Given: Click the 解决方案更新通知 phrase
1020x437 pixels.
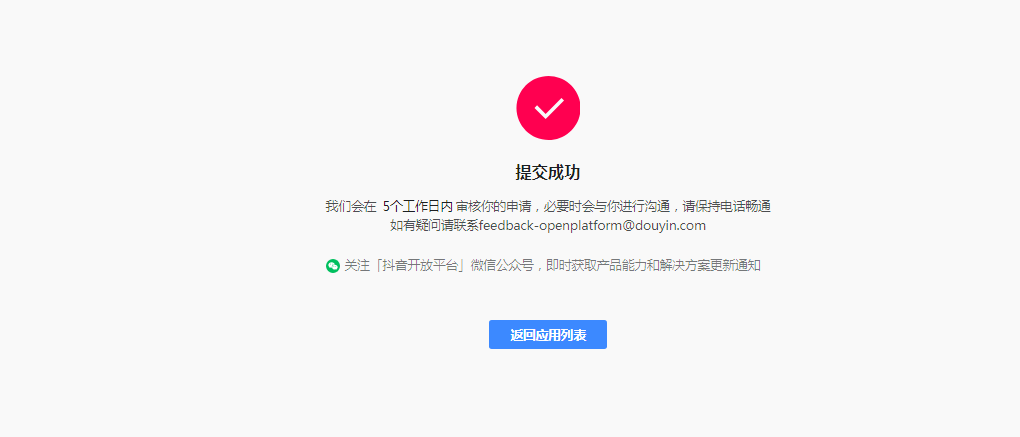Looking at the screenshot, I should (710, 265).
